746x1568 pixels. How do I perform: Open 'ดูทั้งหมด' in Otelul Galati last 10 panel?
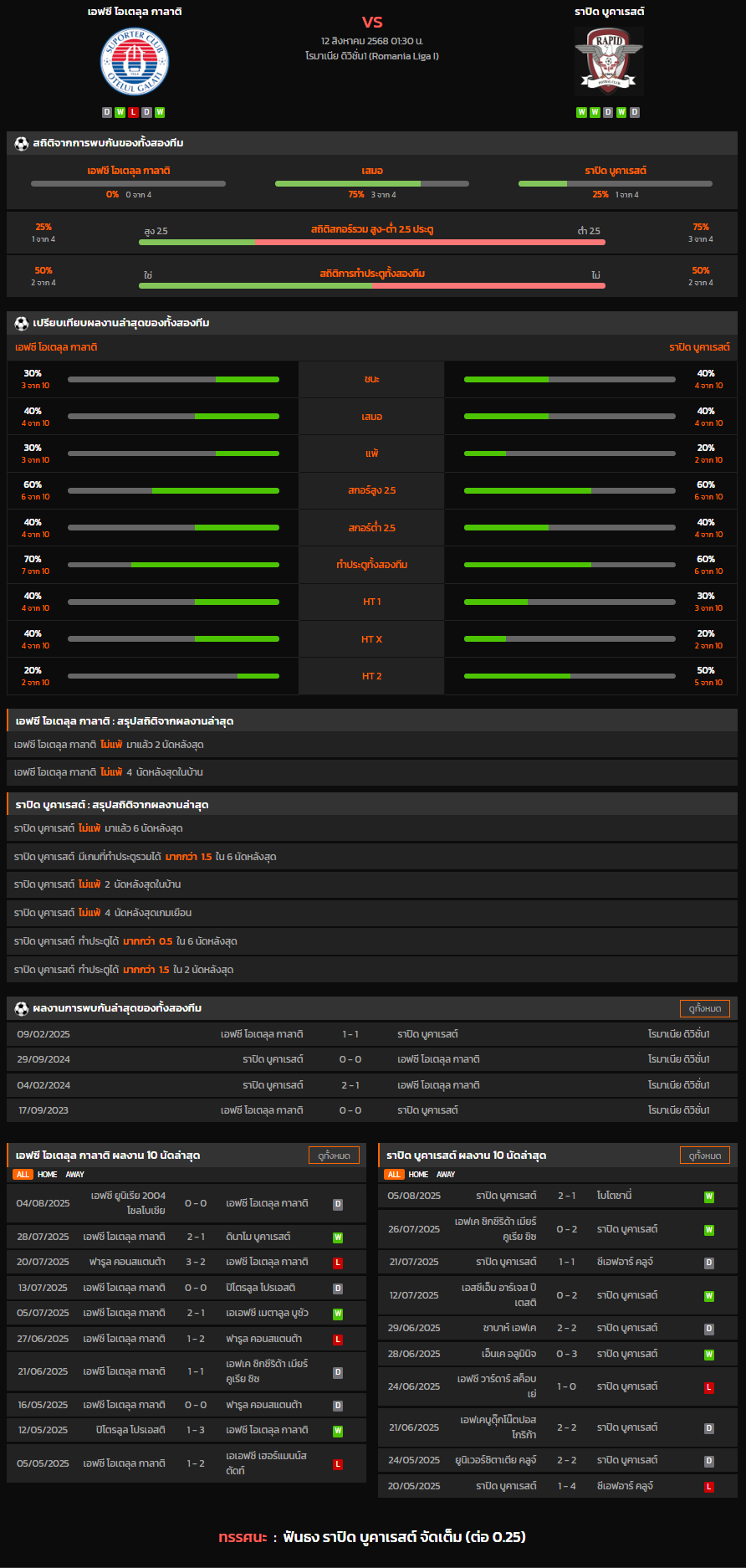coord(334,1156)
